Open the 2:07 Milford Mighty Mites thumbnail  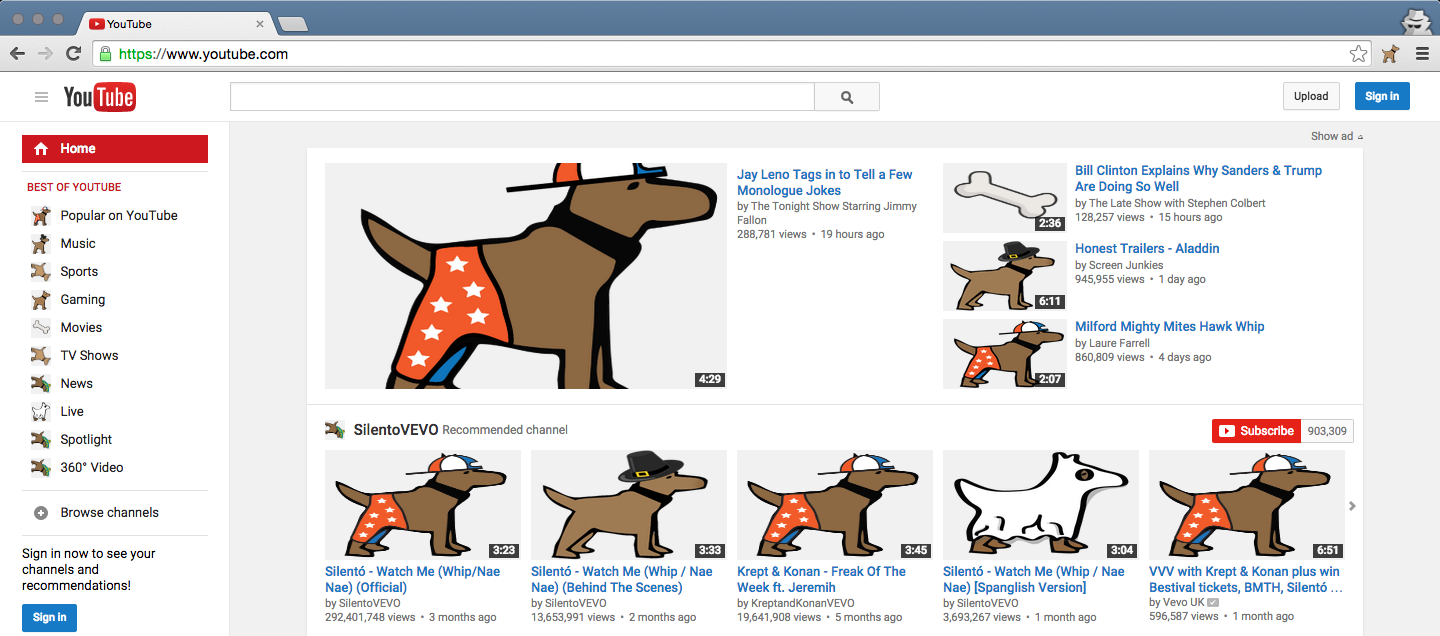(1005, 354)
